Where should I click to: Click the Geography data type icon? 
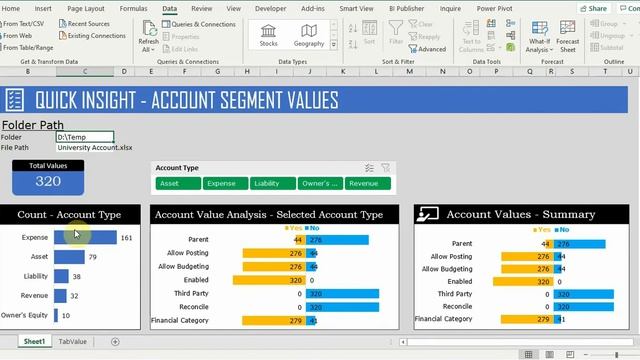click(x=309, y=35)
